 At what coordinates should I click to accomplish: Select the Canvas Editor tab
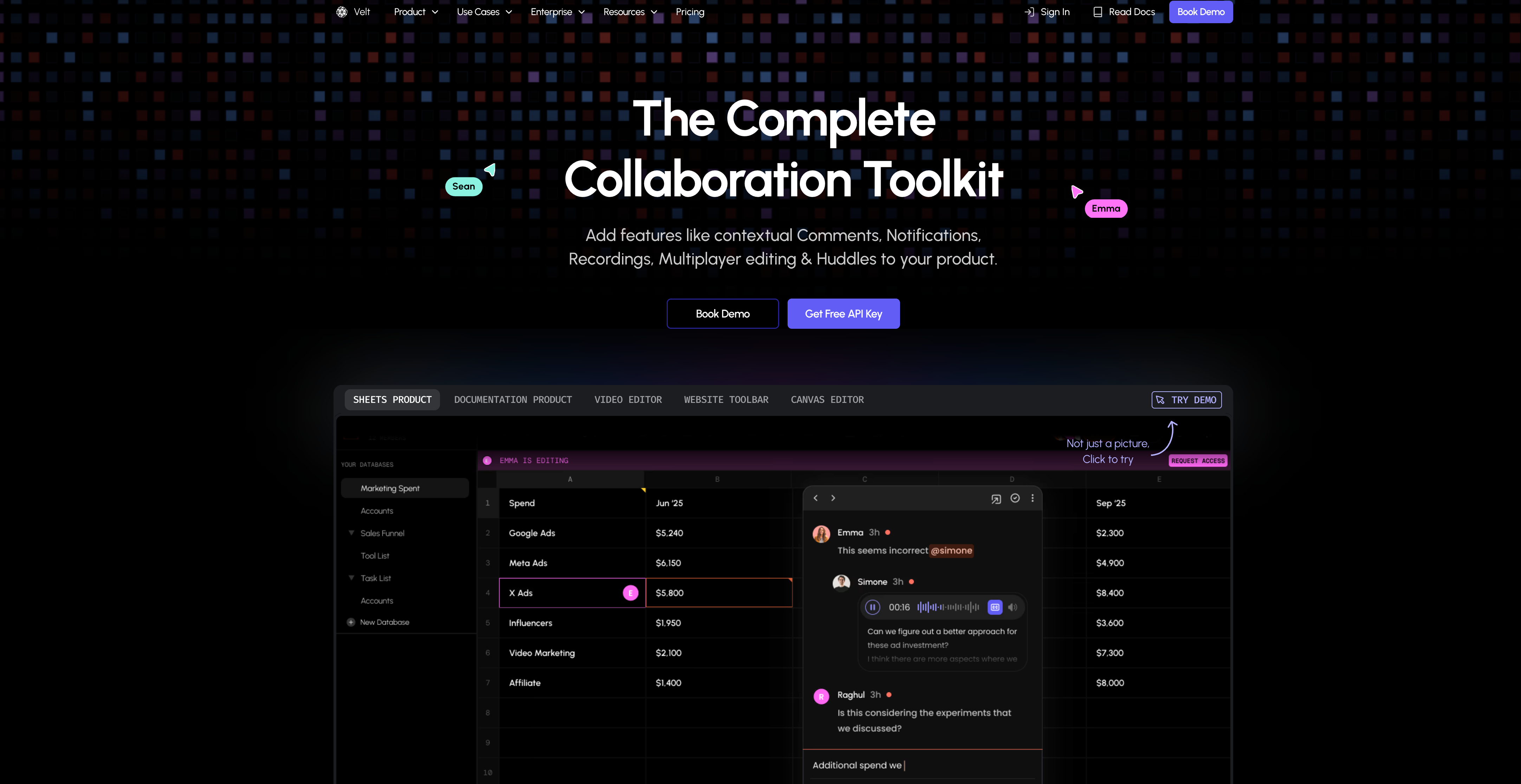(x=827, y=400)
